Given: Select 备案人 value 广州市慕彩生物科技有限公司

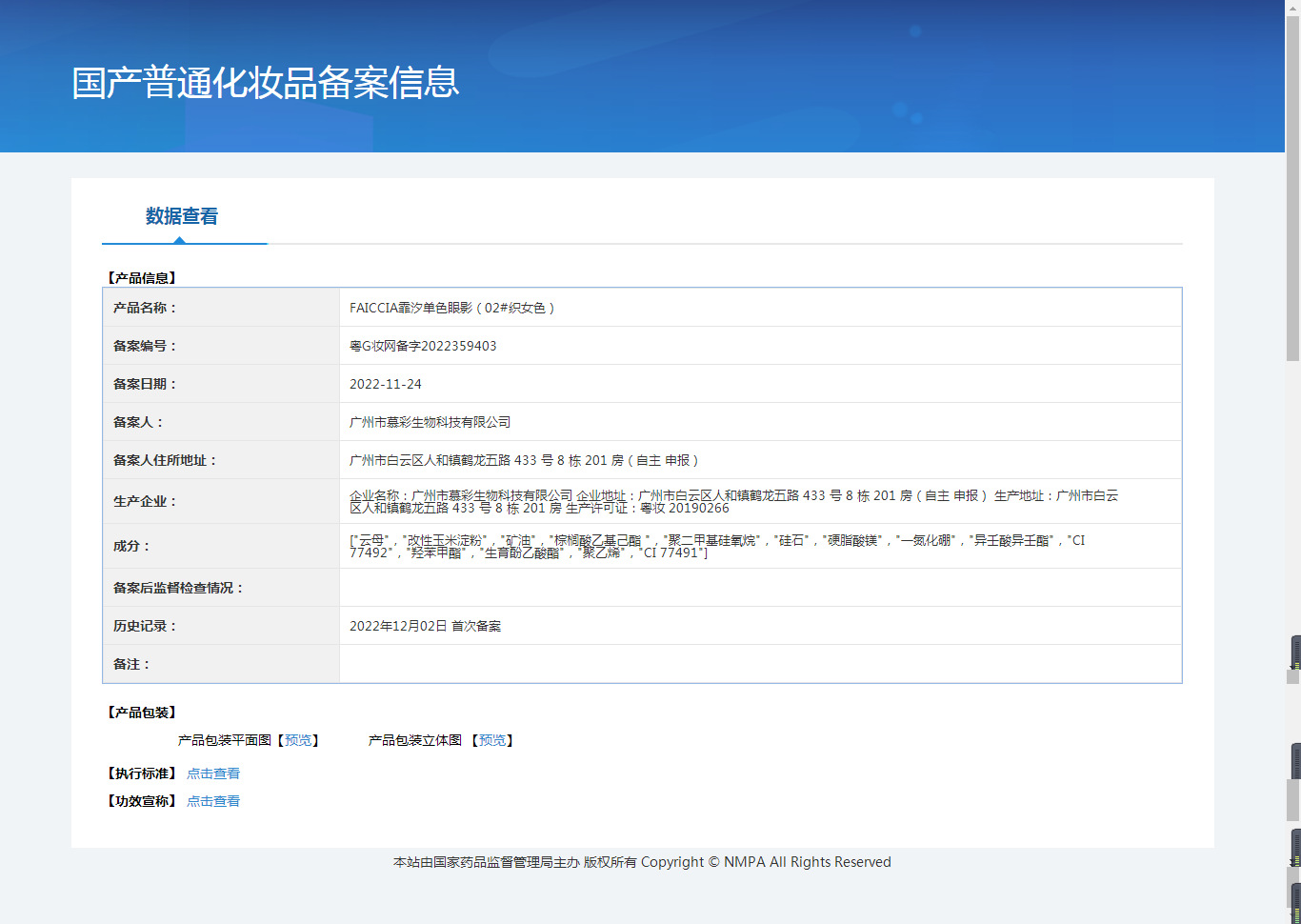Looking at the screenshot, I should point(430,422).
